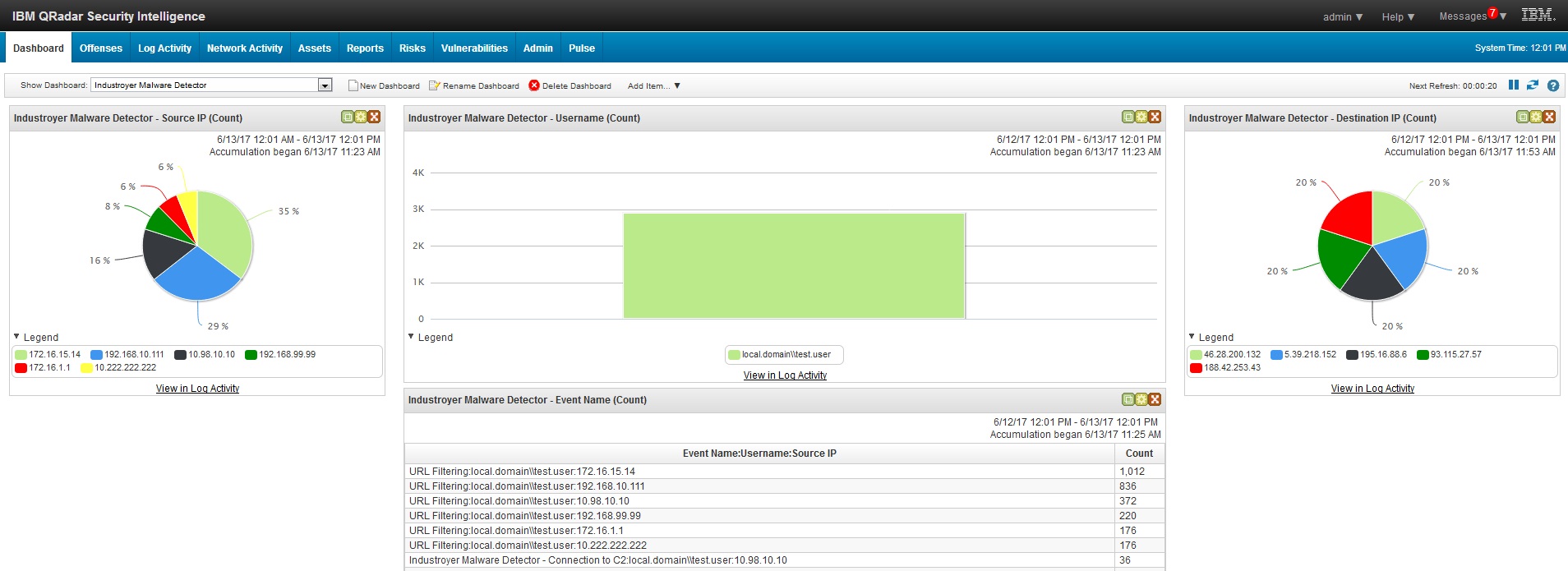
Task: Click the Delete Dashboard red icon
Action: pos(534,85)
